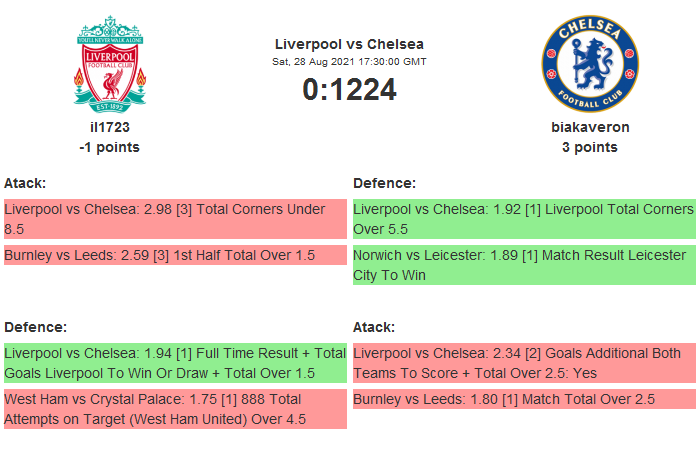Select Liverpool To Win Or Draw bet
The image size is (700, 460).
(x=175, y=363)
